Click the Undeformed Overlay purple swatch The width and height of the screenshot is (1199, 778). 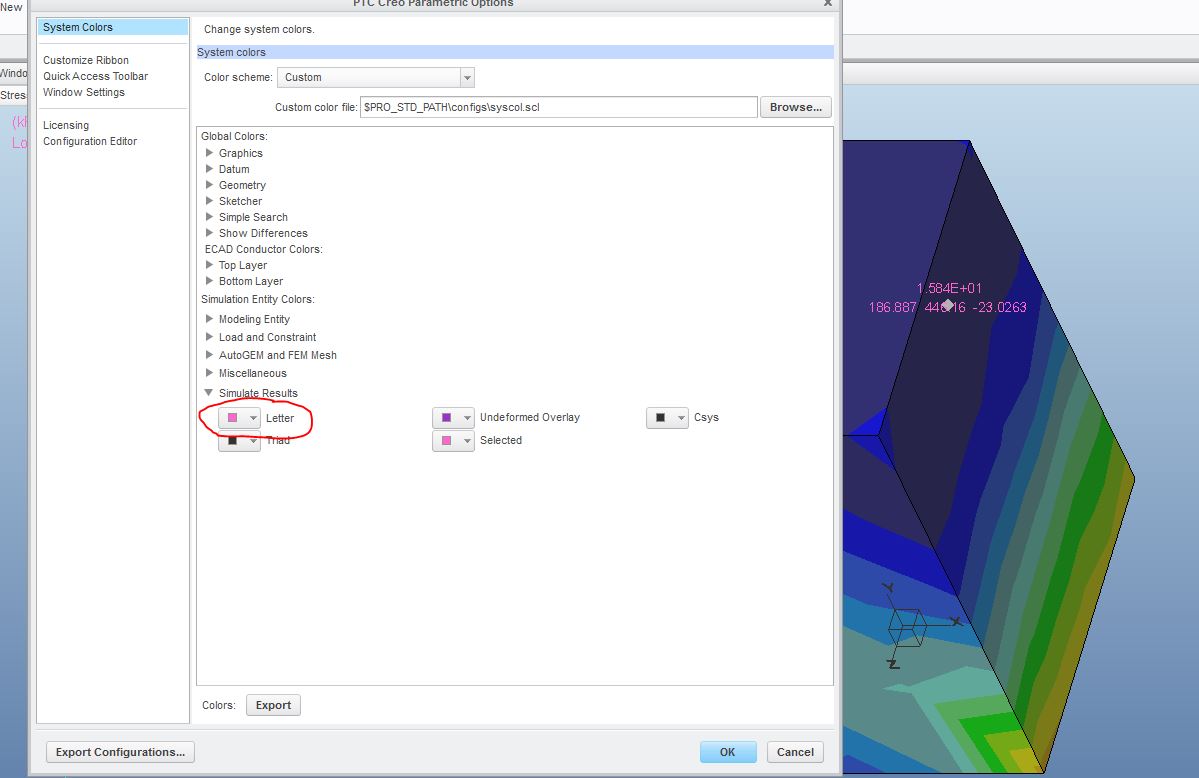tap(447, 418)
